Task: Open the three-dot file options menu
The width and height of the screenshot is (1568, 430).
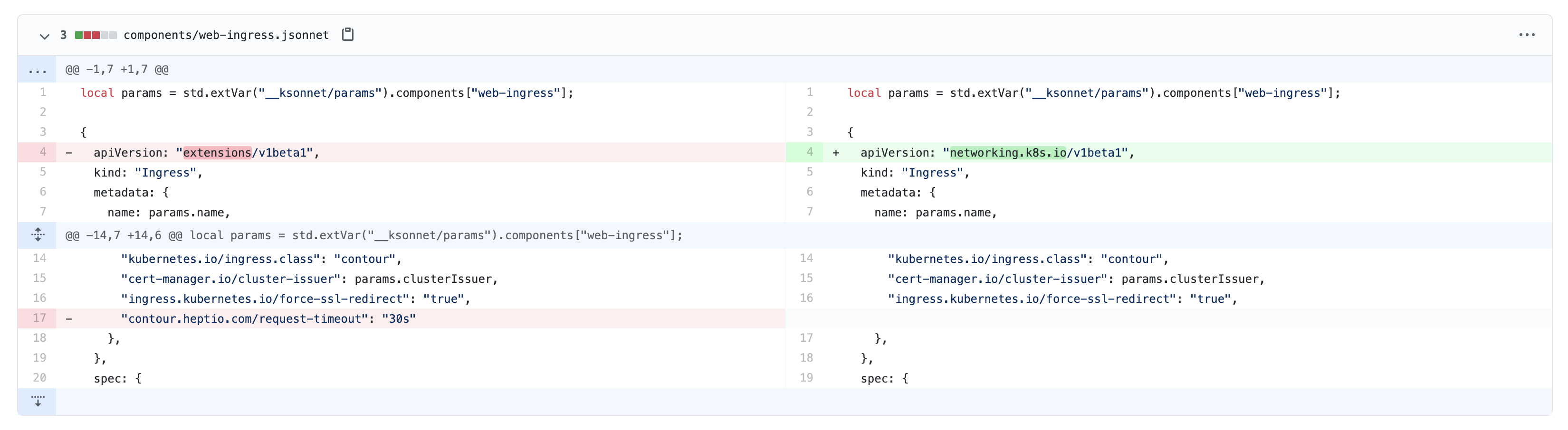Action: tap(1527, 35)
